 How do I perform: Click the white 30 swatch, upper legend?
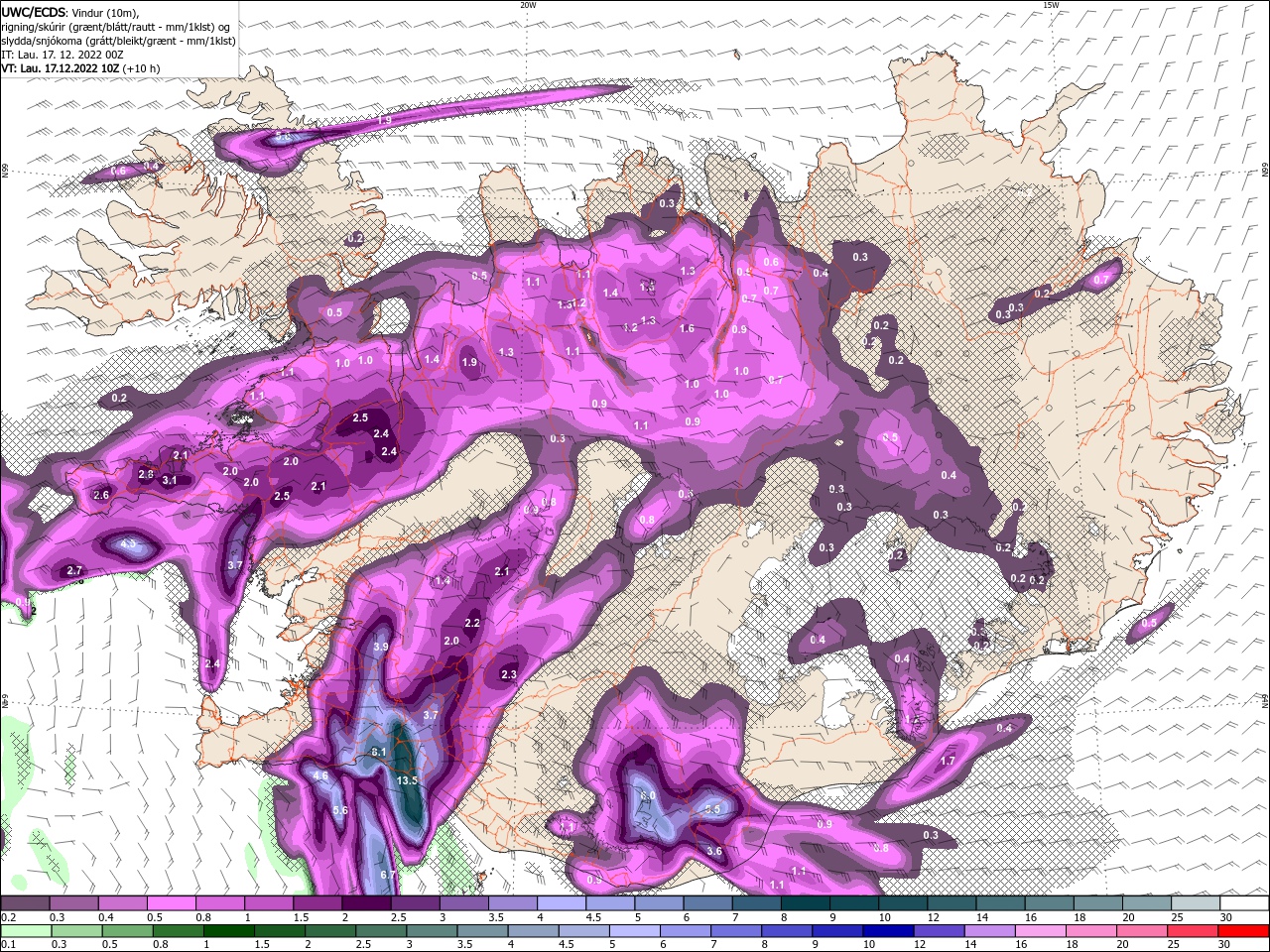click(x=1244, y=903)
